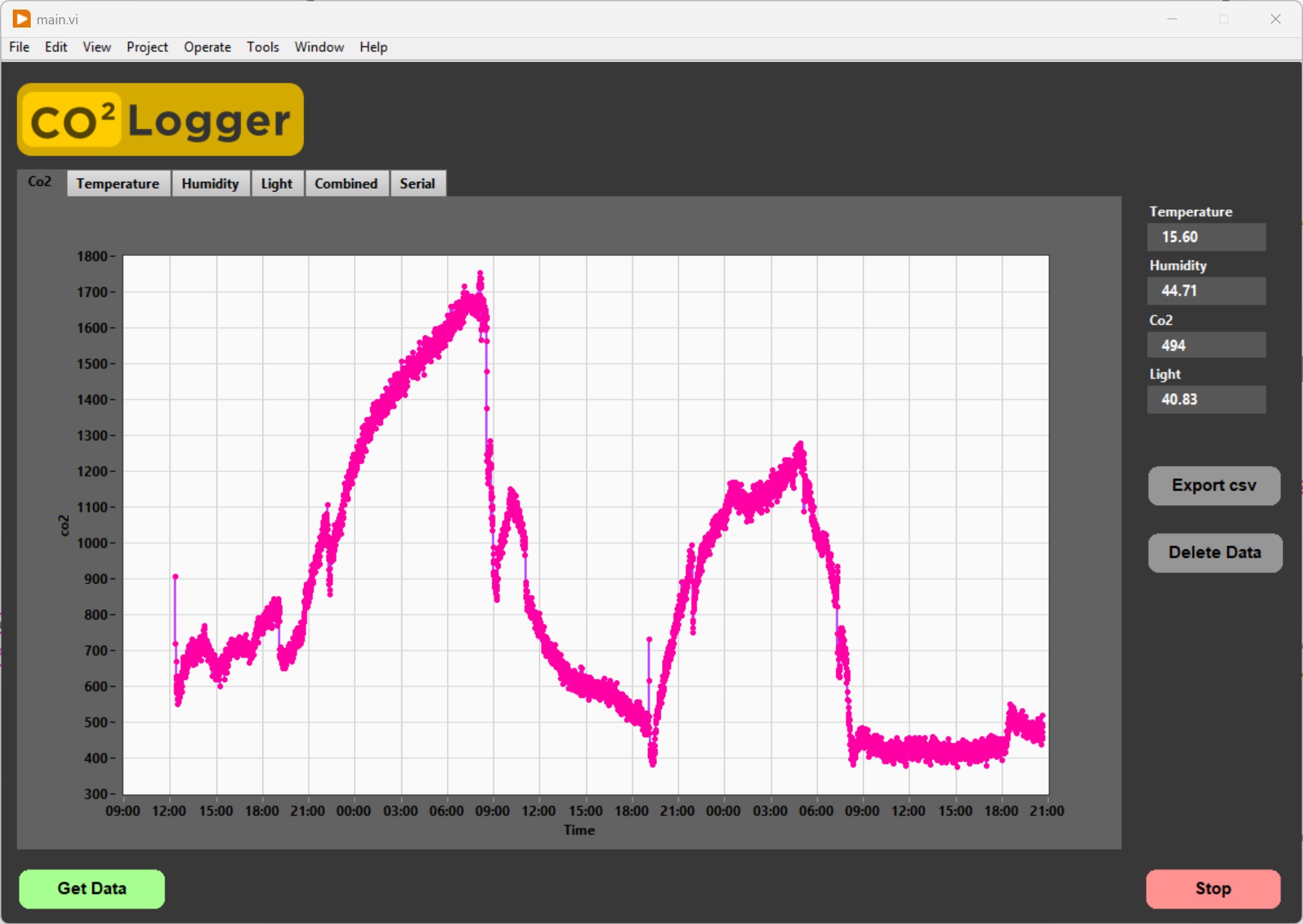Open the Combined tab
Viewport: 1303px width, 924px height.
point(346,183)
